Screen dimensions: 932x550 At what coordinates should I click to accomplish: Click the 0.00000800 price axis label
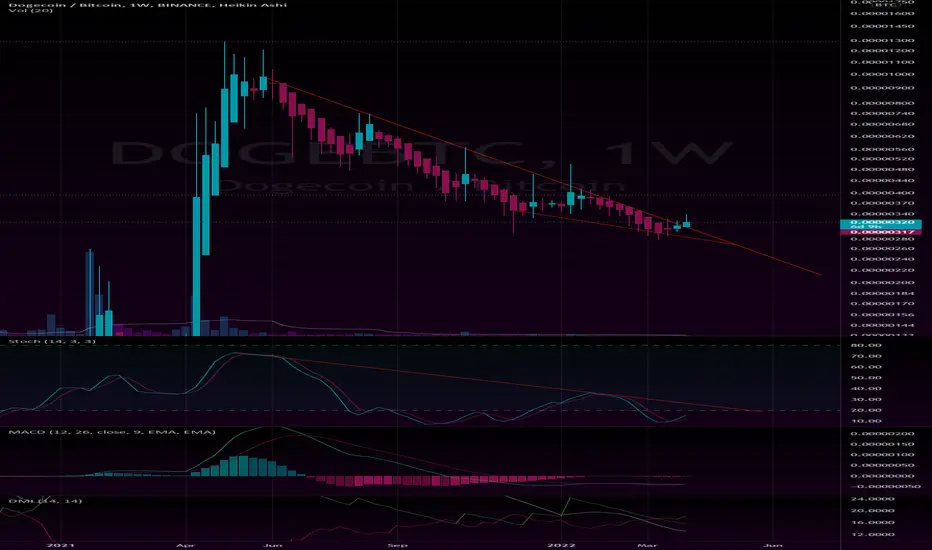click(x=881, y=103)
